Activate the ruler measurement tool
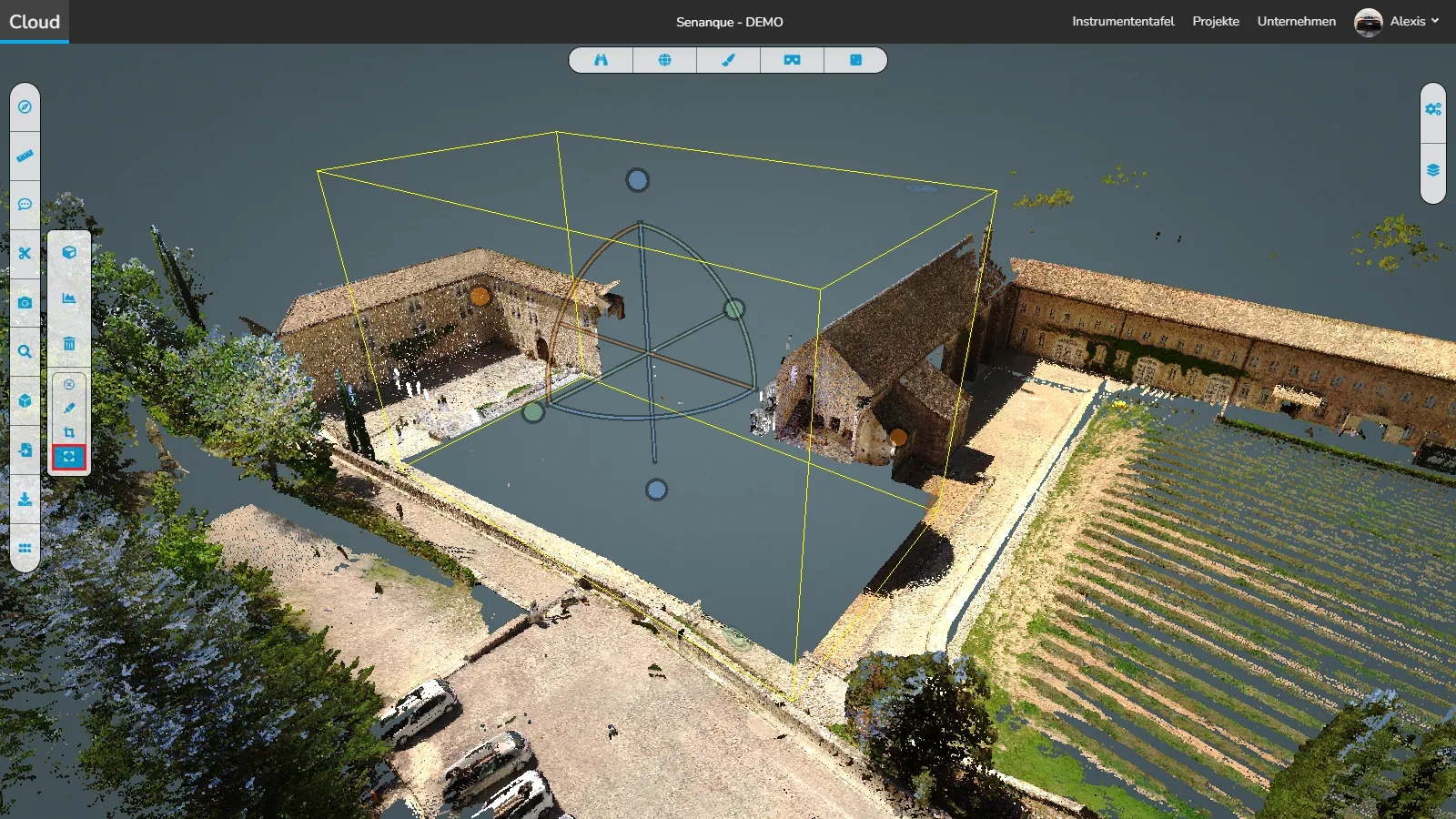Screen dimensions: 1456x819 (x=25, y=156)
